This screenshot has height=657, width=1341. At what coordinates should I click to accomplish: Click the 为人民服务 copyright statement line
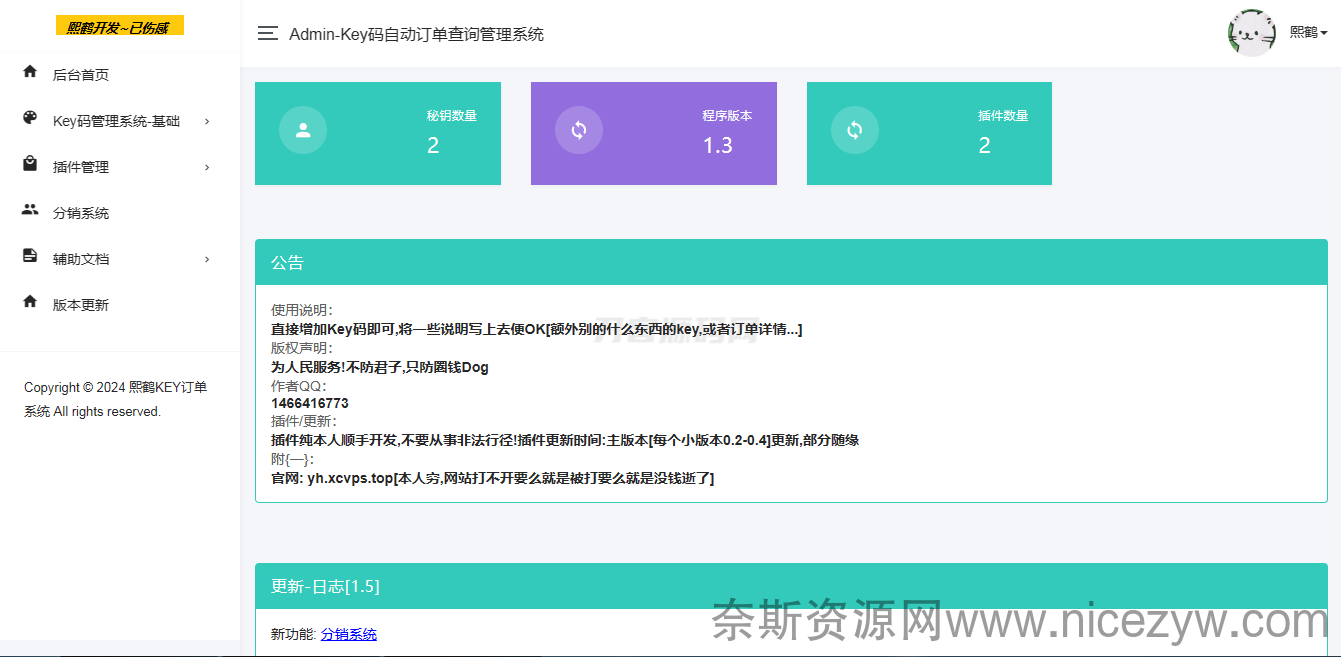coord(380,367)
